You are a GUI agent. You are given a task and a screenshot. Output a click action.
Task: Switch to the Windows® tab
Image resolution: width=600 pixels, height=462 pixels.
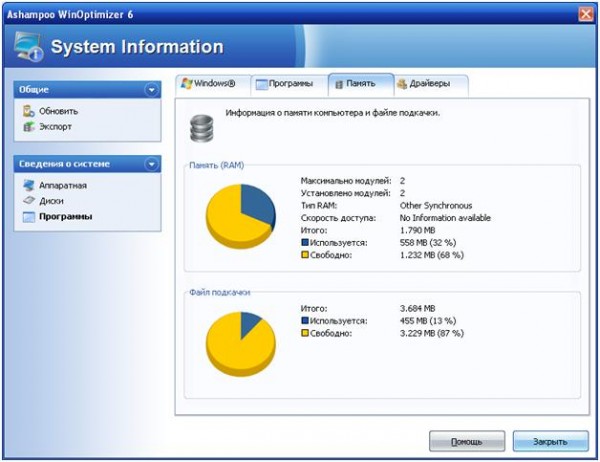coord(213,84)
